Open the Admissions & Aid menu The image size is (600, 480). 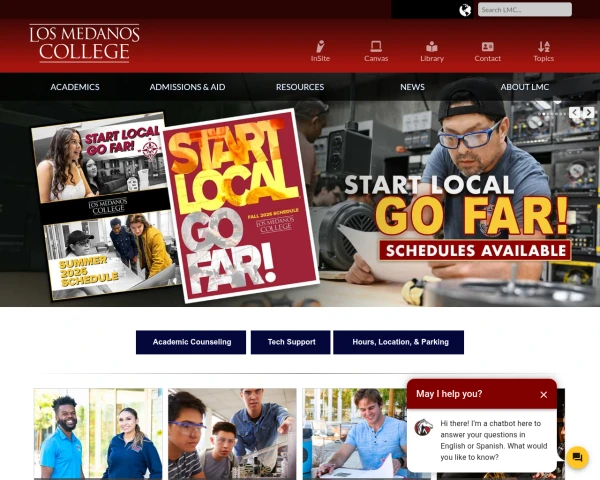188,87
